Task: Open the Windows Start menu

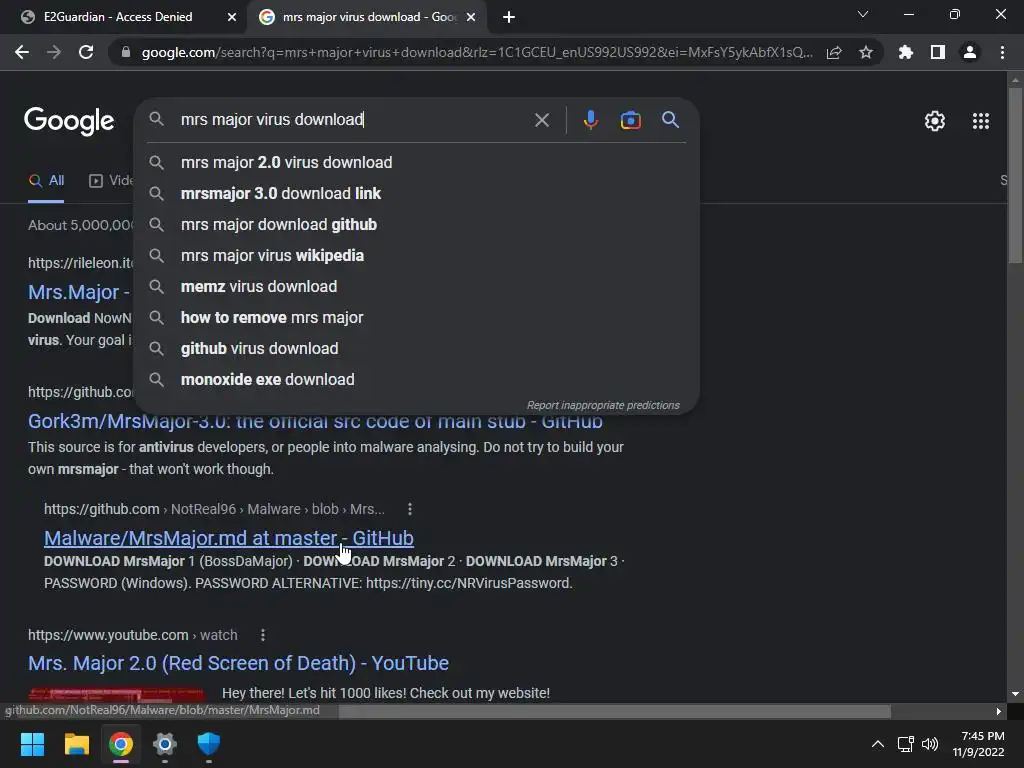Action: click(32, 744)
